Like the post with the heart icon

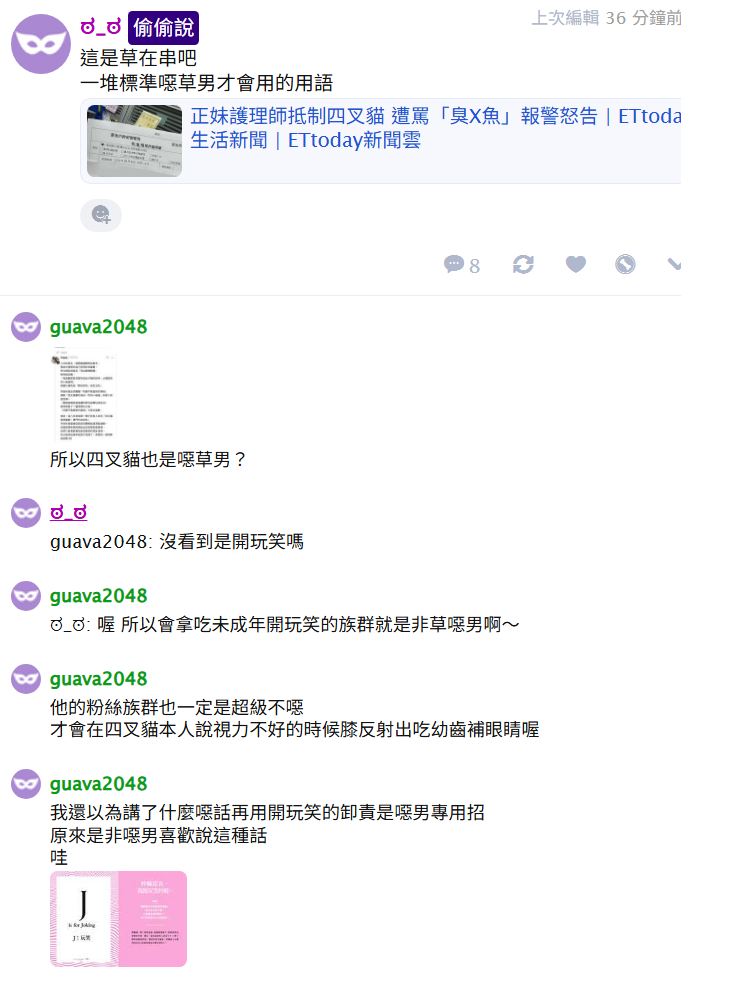(576, 264)
